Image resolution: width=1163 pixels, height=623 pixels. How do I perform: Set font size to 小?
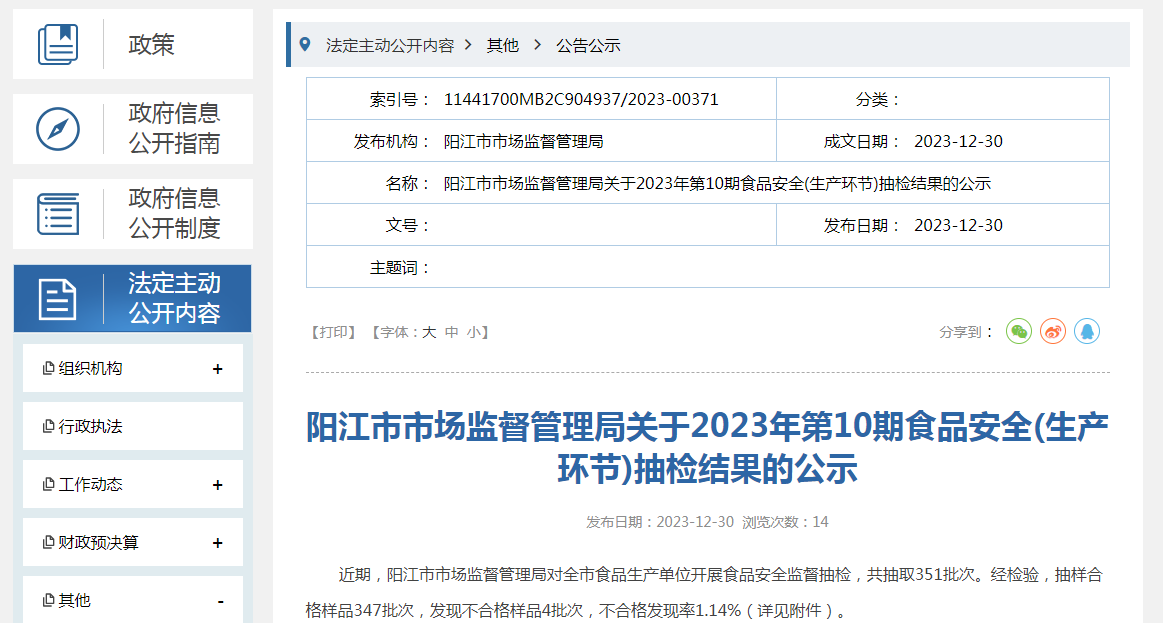(x=474, y=332)
